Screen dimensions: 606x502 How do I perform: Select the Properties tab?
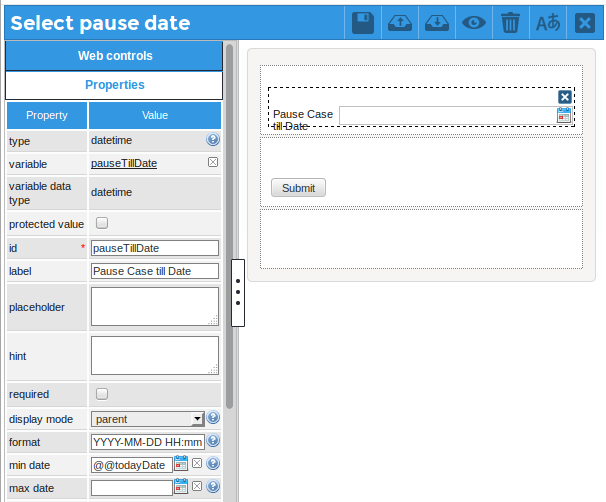point(115,85)
